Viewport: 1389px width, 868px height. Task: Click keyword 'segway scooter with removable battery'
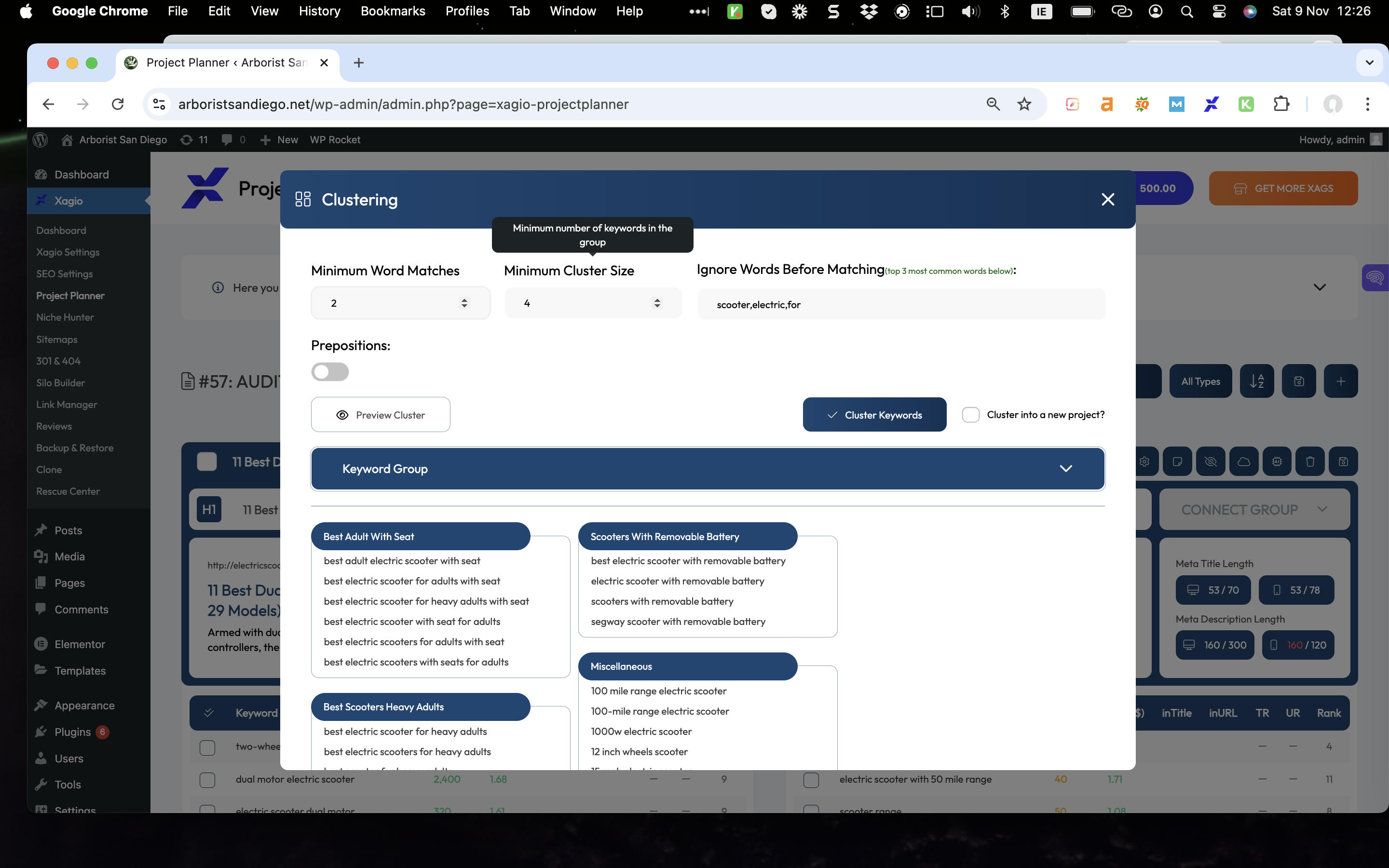tap(678, 621)
